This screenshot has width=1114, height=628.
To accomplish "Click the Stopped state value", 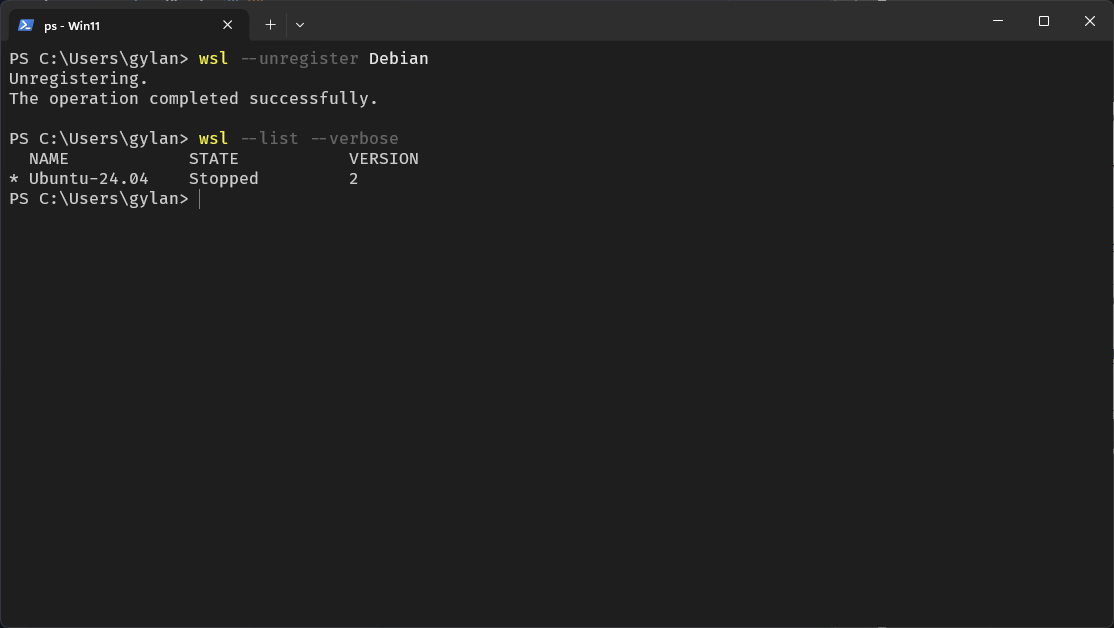I will 223,179.
